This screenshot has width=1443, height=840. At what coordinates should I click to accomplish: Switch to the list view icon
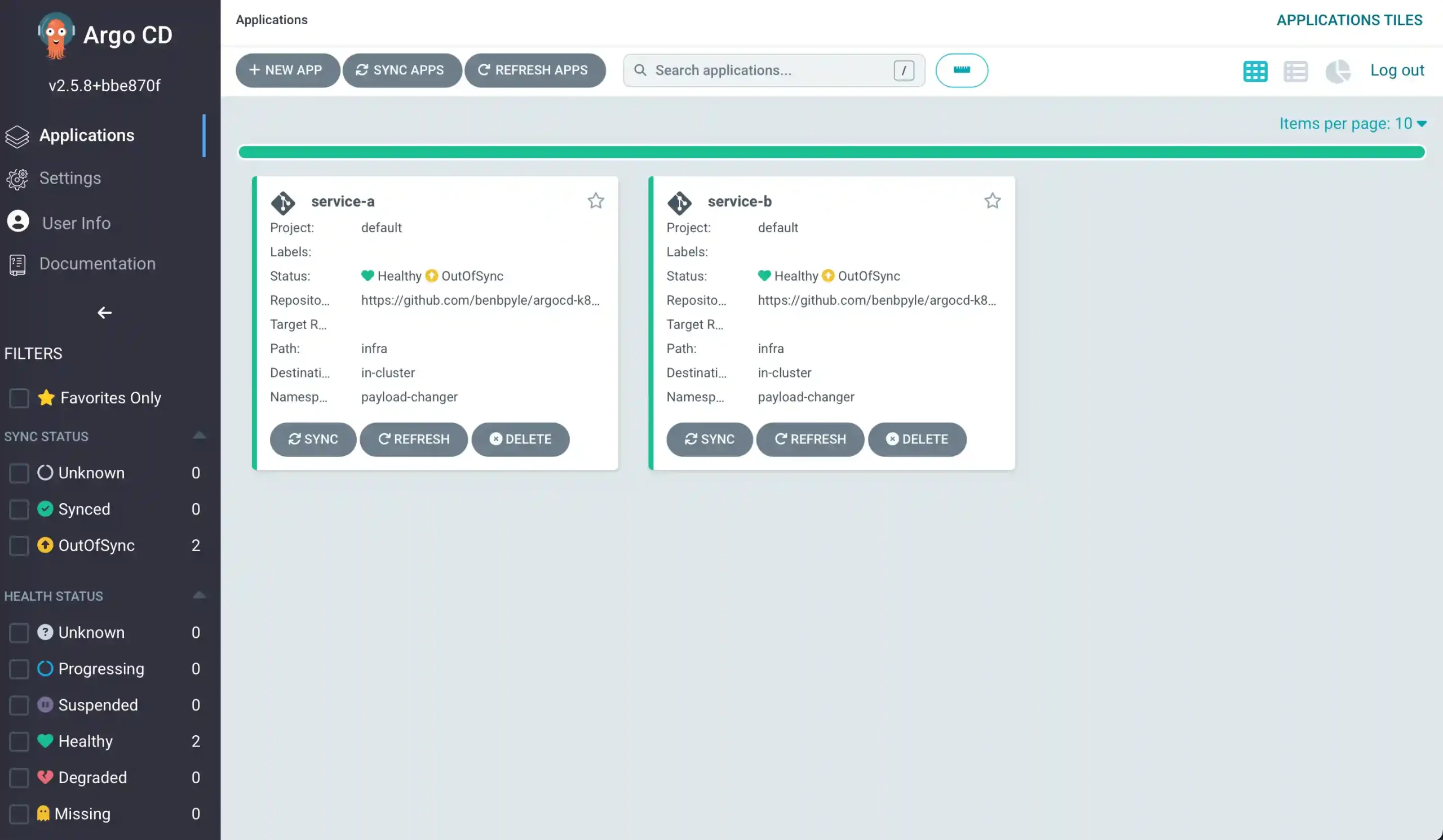1295,71
